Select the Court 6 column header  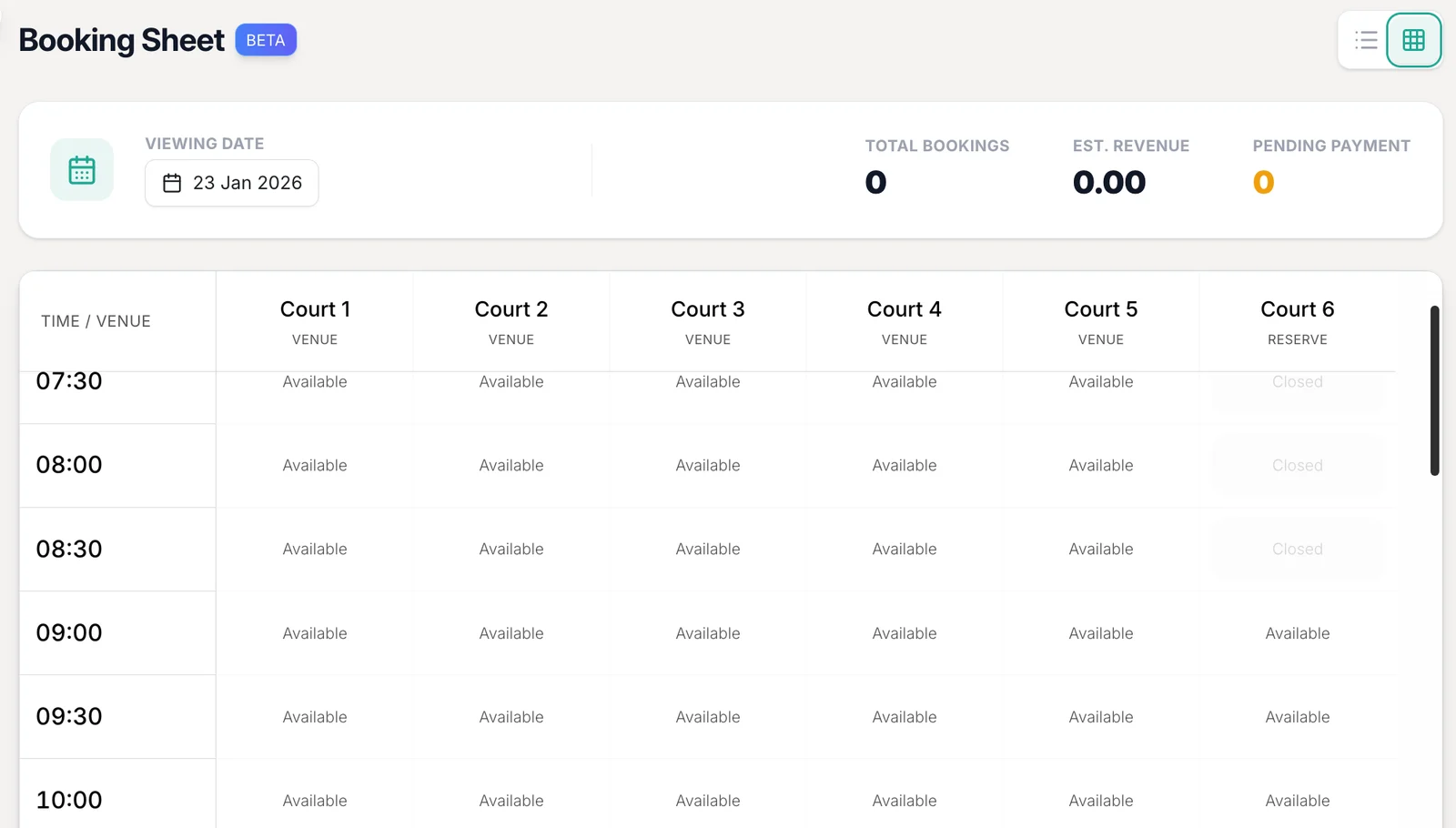pos(1298,322)
